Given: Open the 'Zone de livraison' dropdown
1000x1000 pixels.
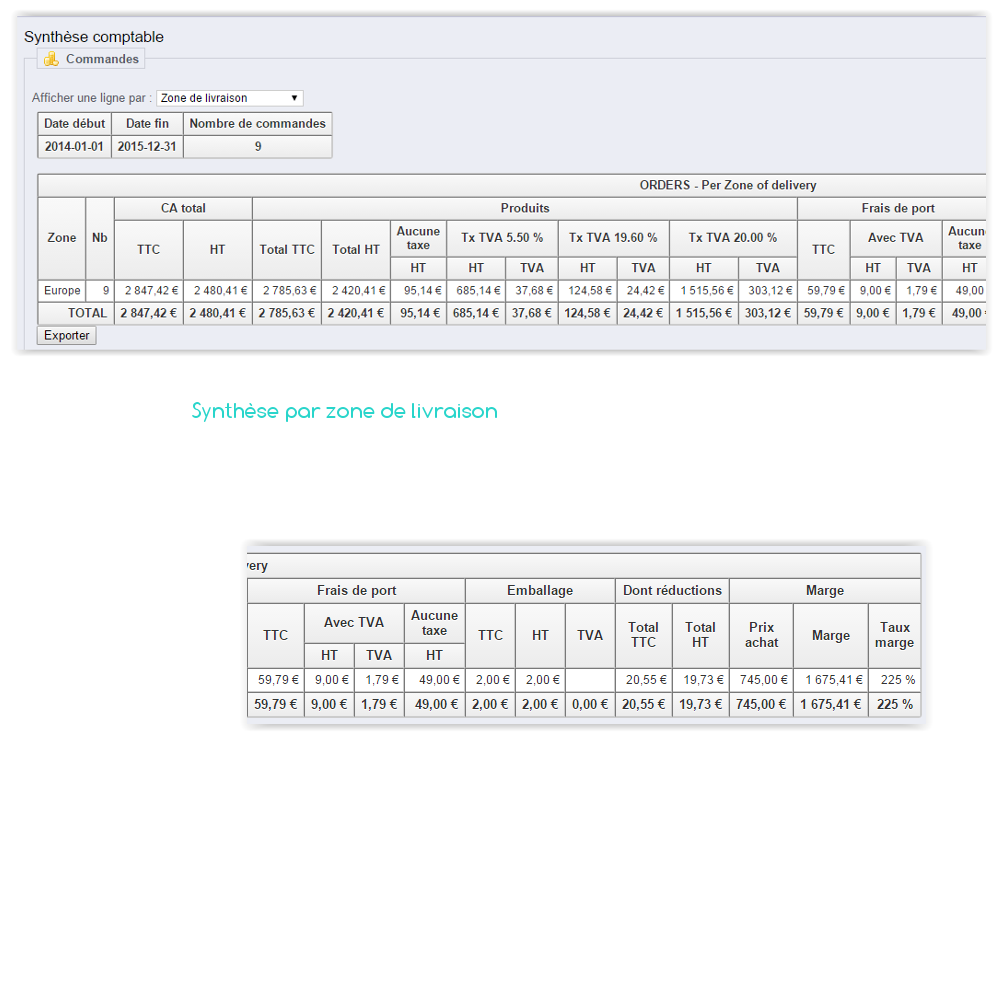Looking at the screenshot, I should point(229,98).
